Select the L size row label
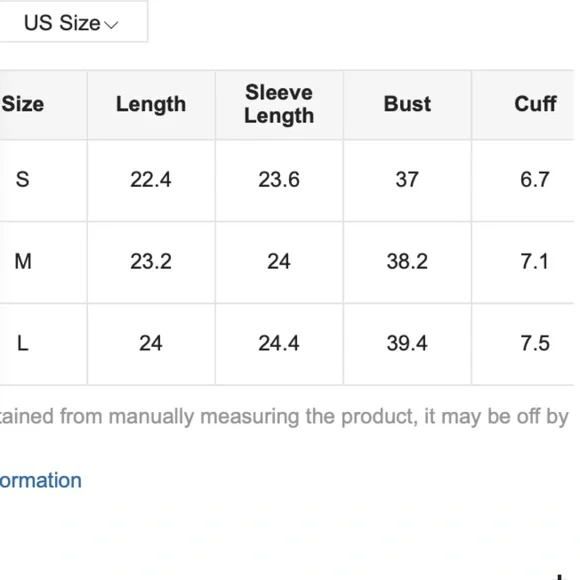The image size is (580, 580). coord(23,343)
